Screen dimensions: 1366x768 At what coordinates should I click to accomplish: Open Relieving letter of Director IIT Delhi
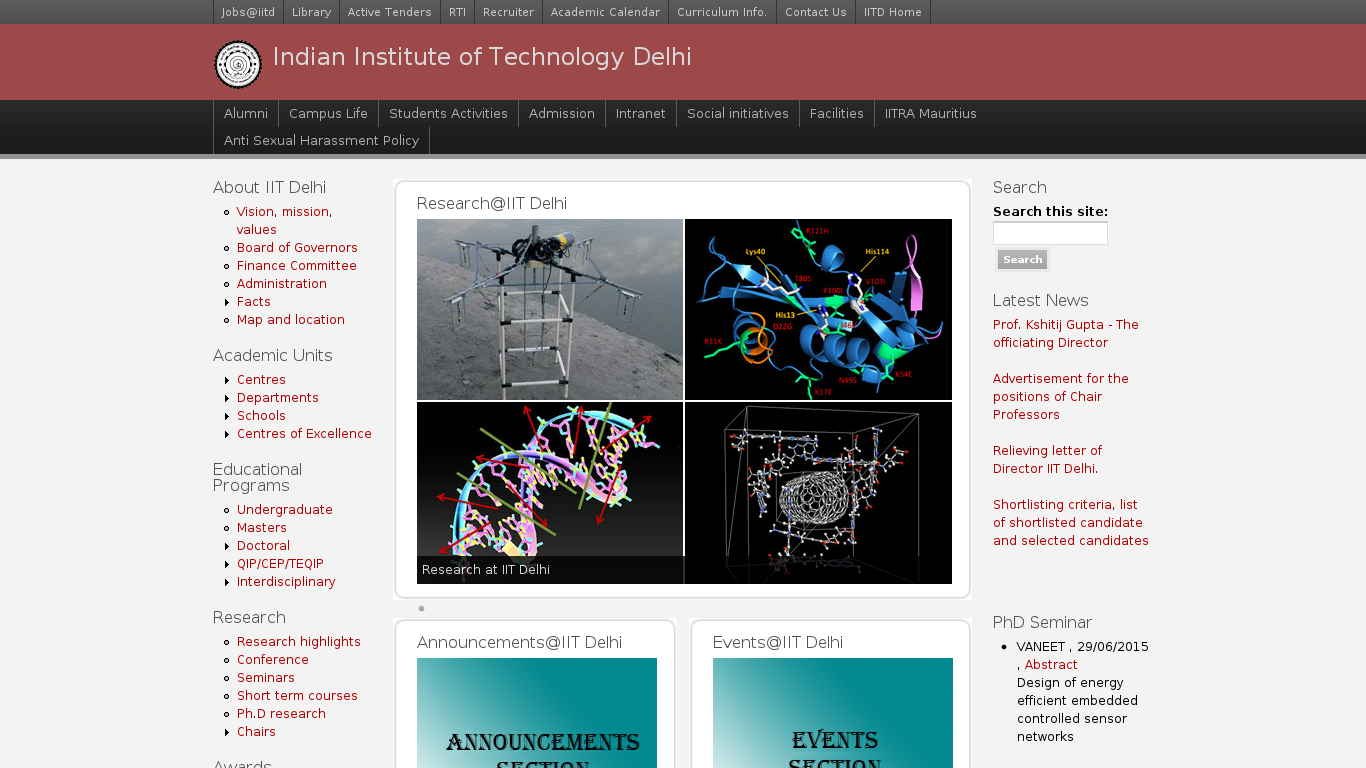[x=1047, y=459]
